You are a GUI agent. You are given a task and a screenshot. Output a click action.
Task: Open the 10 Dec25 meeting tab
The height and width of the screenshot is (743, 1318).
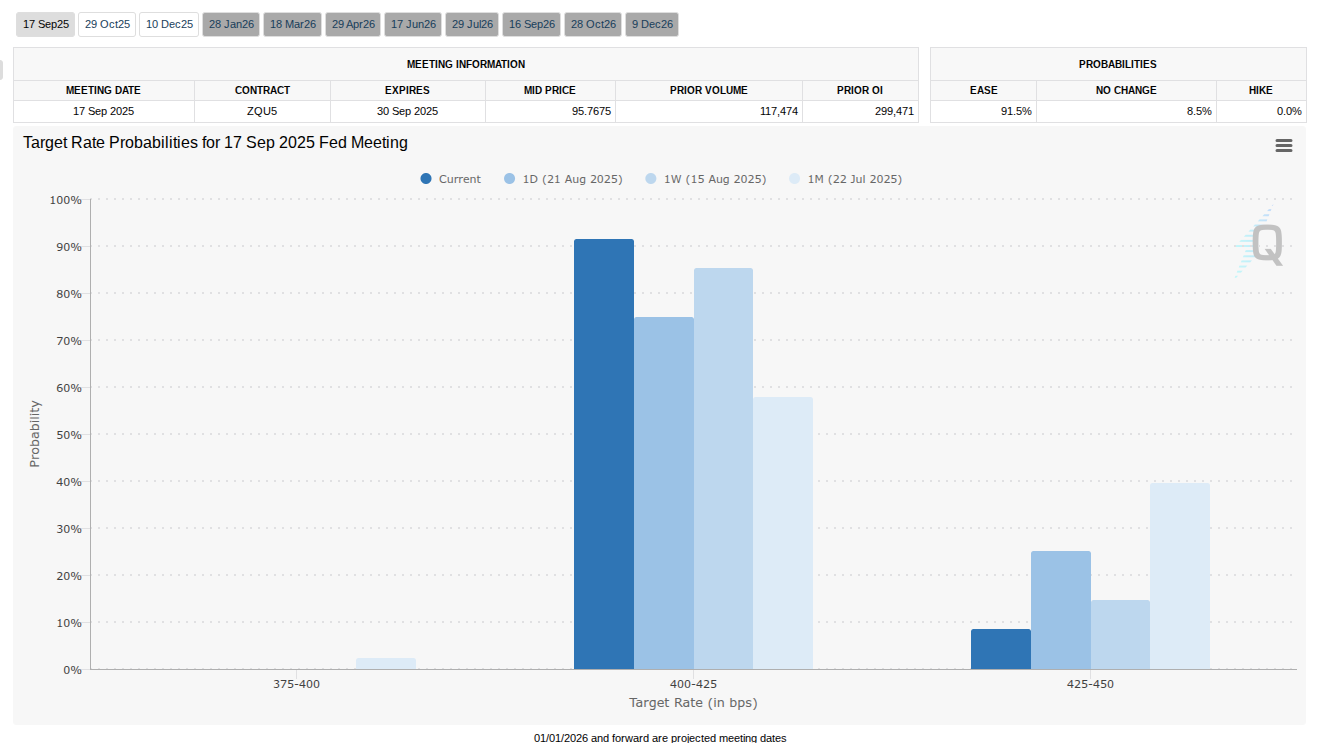(169, 24)
